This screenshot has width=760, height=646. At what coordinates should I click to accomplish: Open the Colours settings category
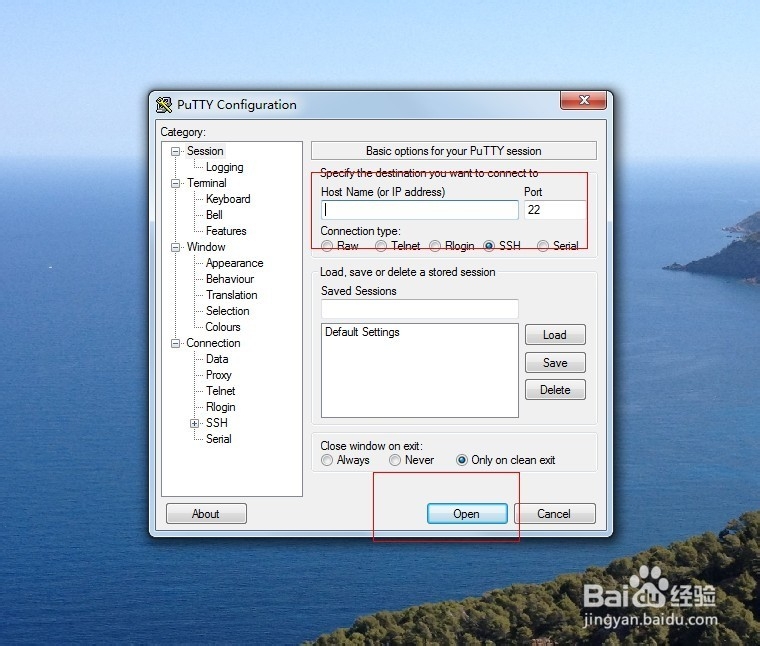tap(223, 327)
